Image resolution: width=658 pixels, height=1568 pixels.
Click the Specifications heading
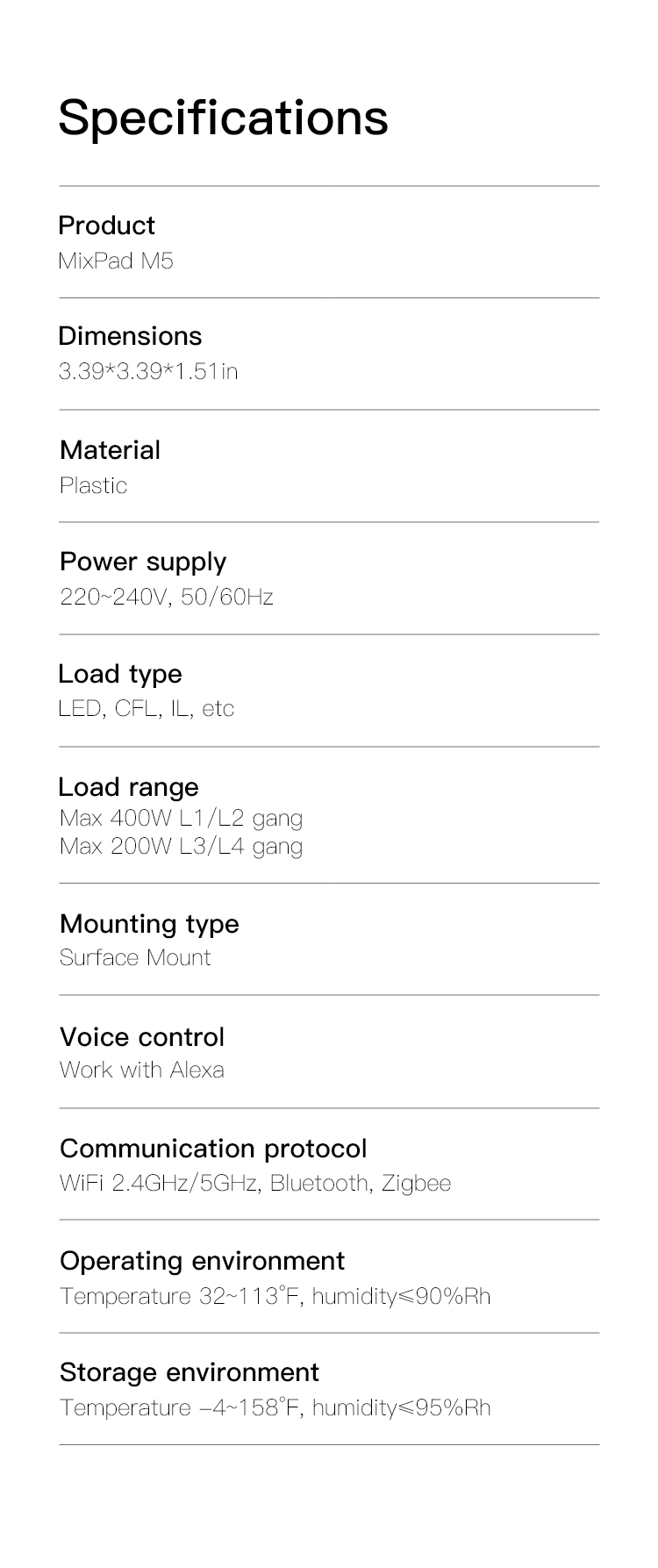223,118
